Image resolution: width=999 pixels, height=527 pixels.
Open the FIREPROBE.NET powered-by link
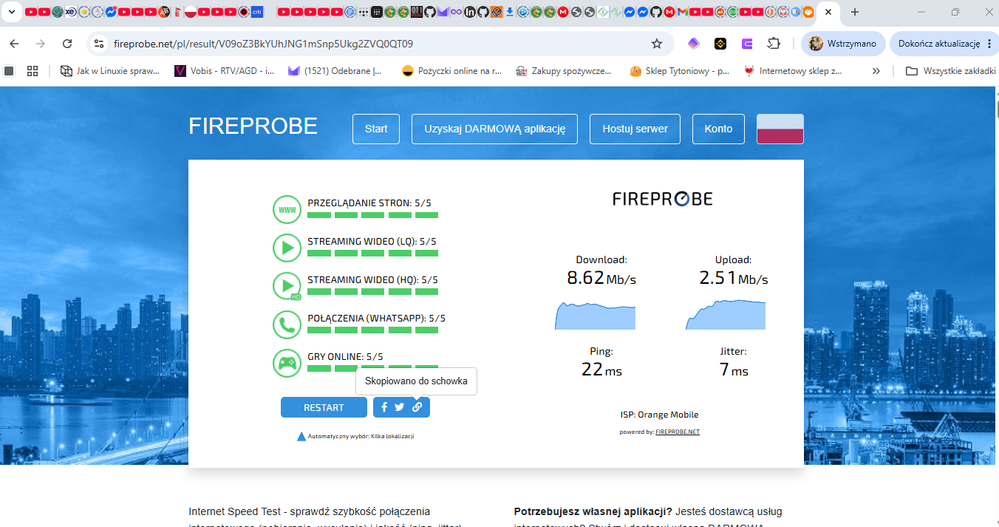click(x=677, y=432)
